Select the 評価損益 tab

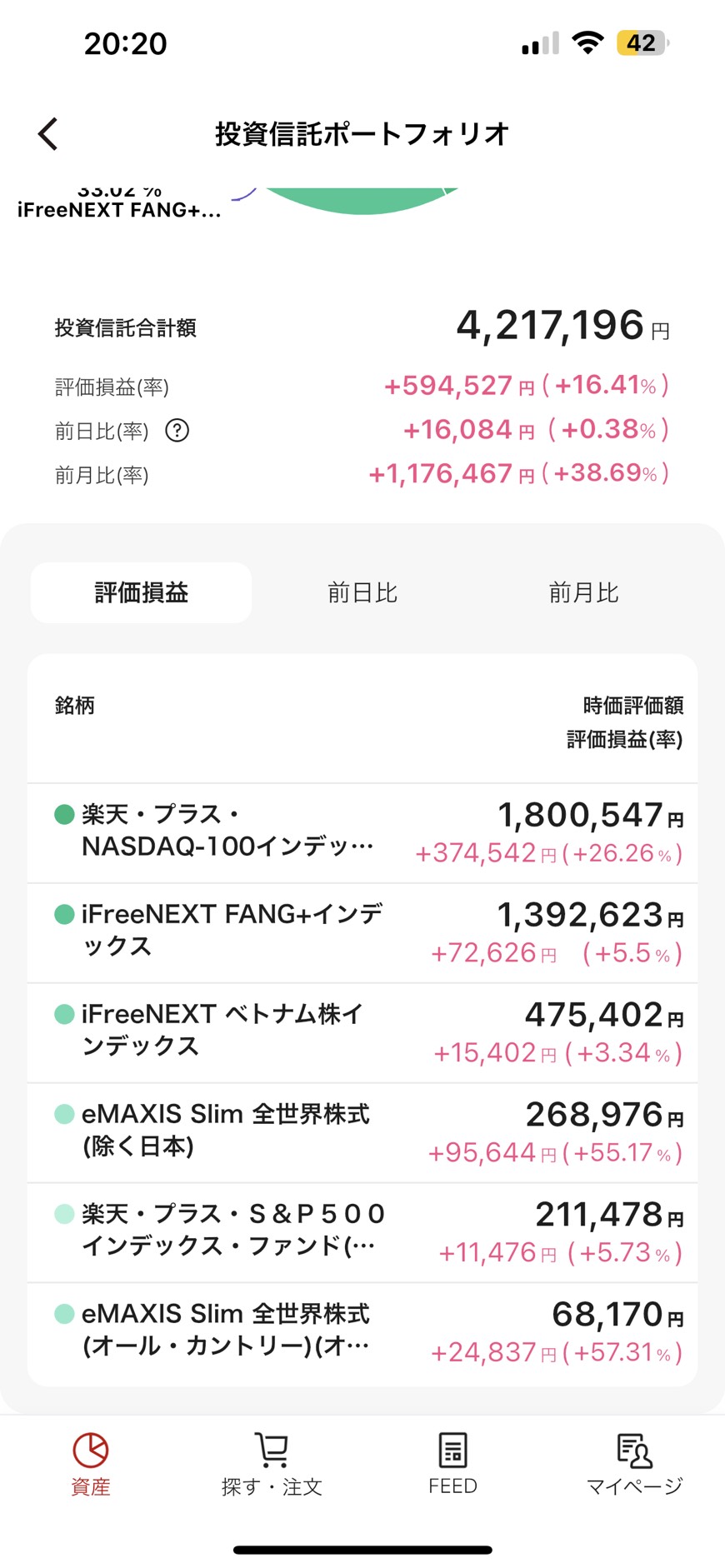(142, 593)
